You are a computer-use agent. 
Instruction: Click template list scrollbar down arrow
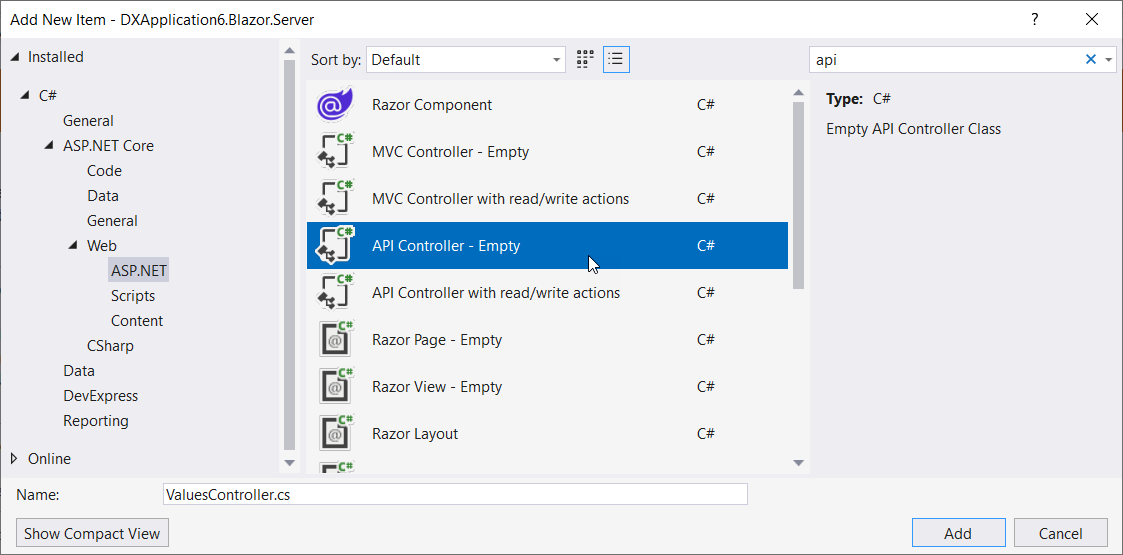(x=799, y=463)
